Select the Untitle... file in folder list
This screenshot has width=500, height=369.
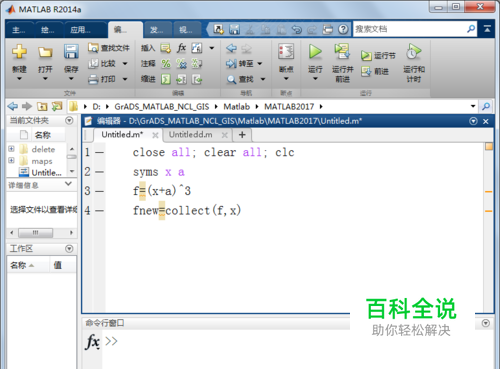(x=40, y=172)
